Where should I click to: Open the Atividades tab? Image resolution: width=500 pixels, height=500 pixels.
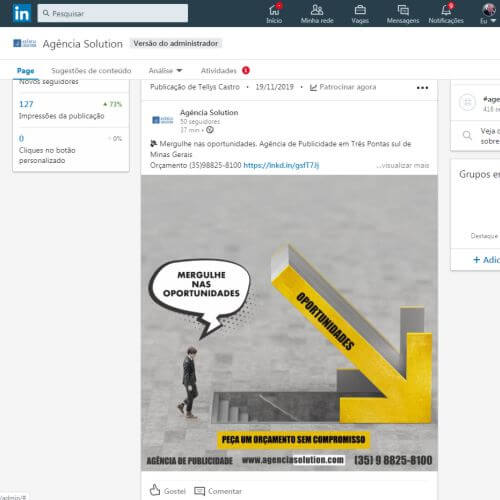coord(225,71)
